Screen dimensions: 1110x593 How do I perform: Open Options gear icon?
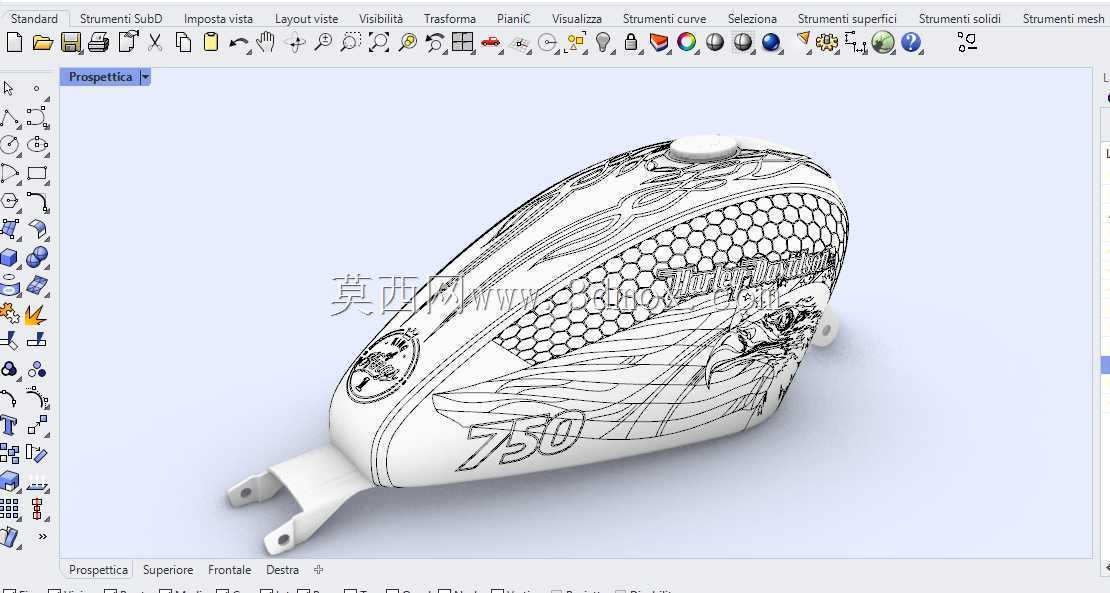[826, 43]
